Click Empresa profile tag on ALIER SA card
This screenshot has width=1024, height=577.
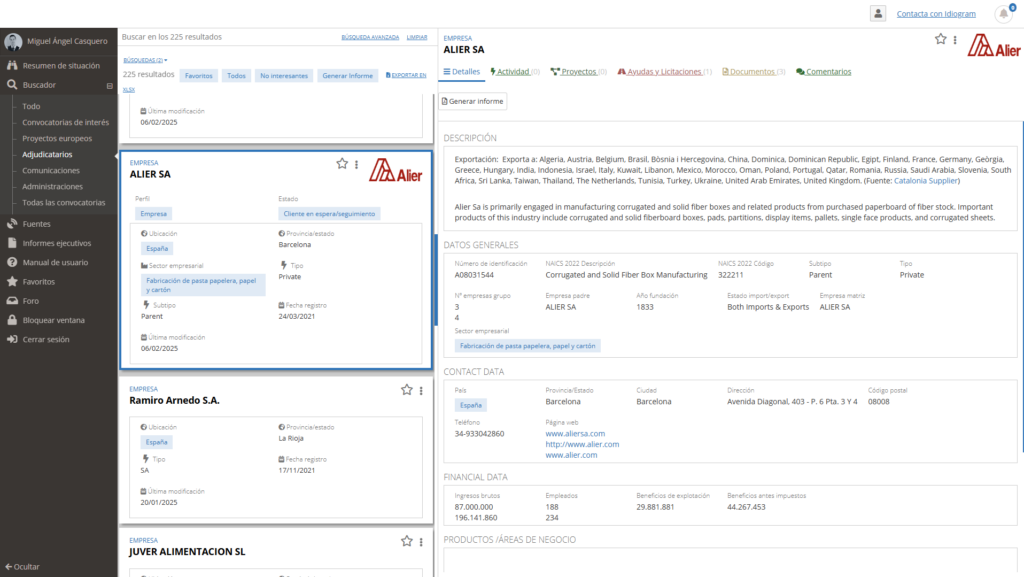(153, 213)
